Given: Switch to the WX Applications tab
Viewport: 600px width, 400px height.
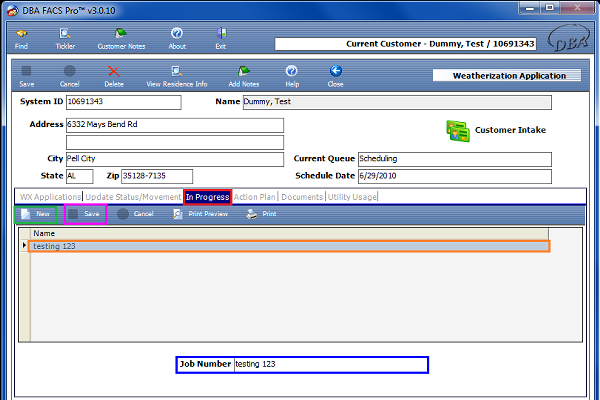Looking at the screenshot, I should click(x=50, y=197).
